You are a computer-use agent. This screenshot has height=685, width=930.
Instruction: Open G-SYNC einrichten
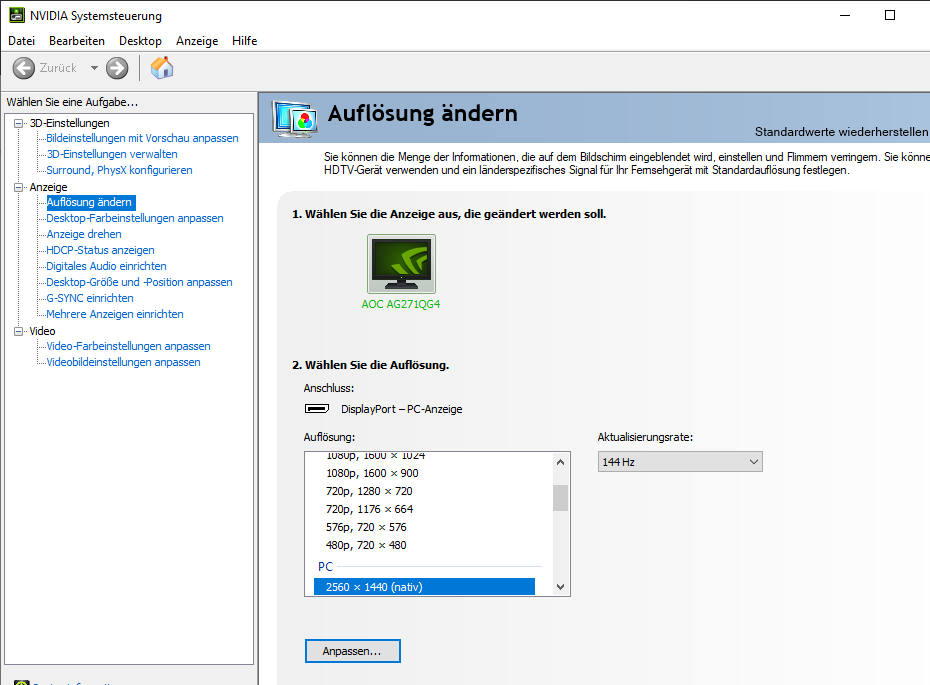click(x=90, y=298)
